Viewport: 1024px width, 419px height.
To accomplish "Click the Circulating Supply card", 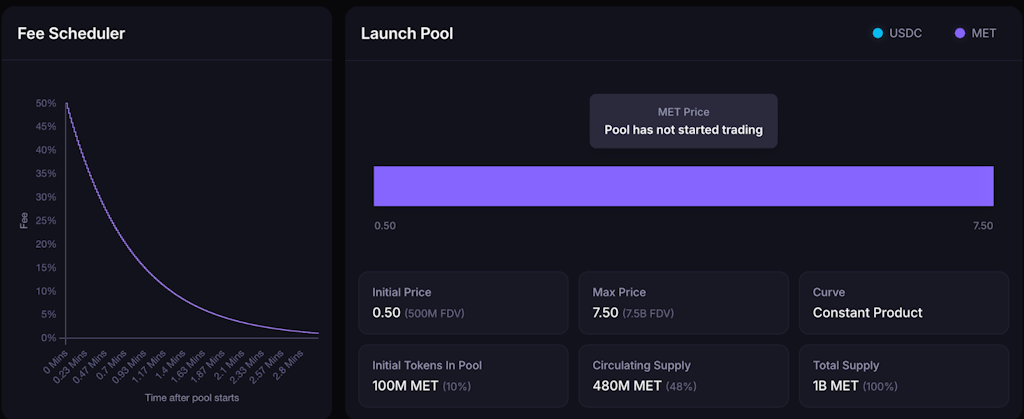I will point(683,375).
